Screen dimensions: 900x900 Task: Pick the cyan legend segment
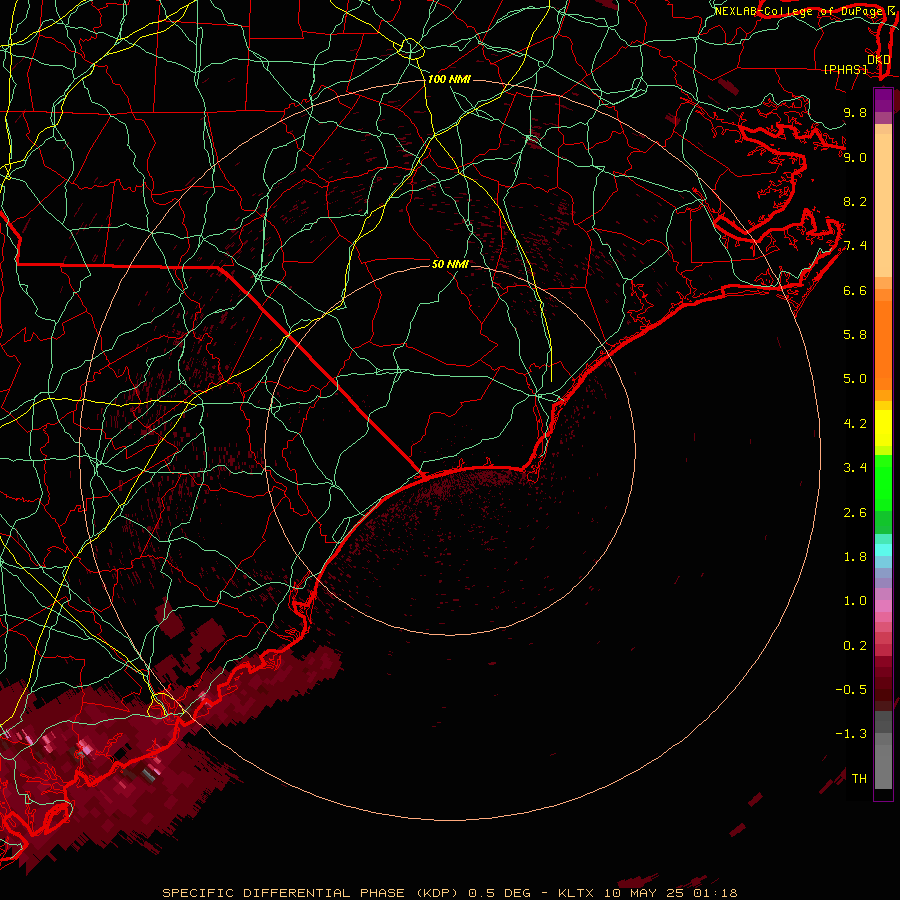click(883, 549)
